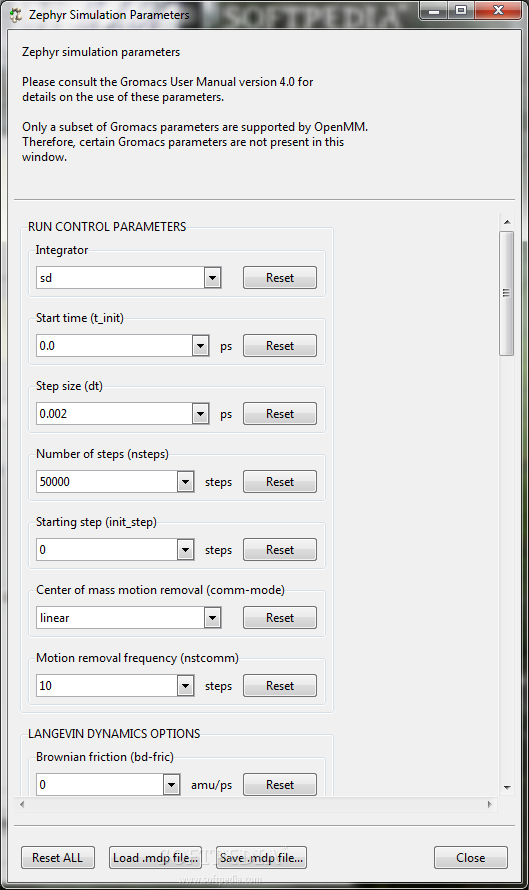This screenshot has height=890, width=529.
Task: Reset the Integrator parameter
Action: tap(280, 278)
